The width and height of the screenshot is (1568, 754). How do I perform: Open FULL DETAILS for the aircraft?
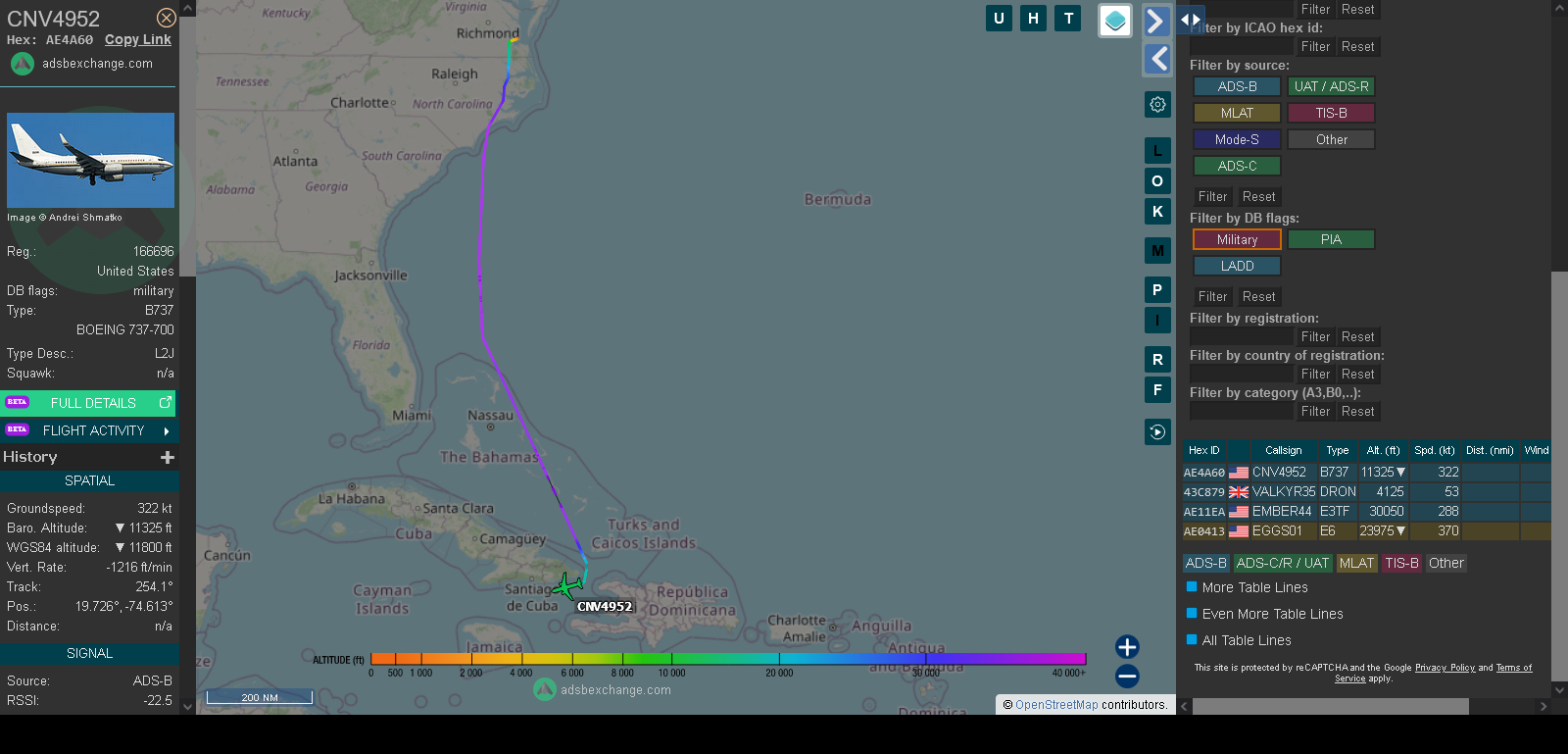coord(89,403)
